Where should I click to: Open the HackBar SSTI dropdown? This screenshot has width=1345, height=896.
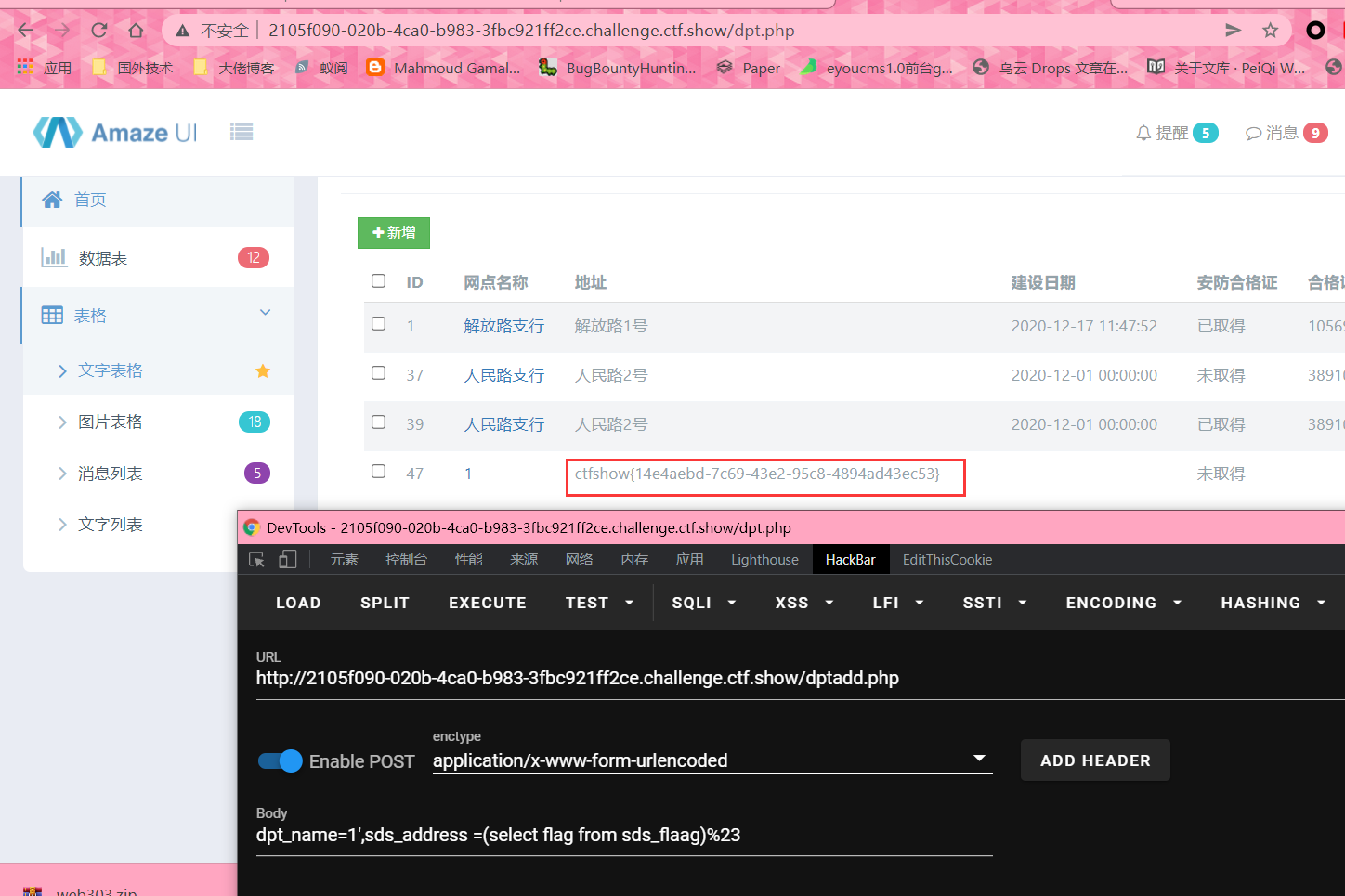[995, 603]
